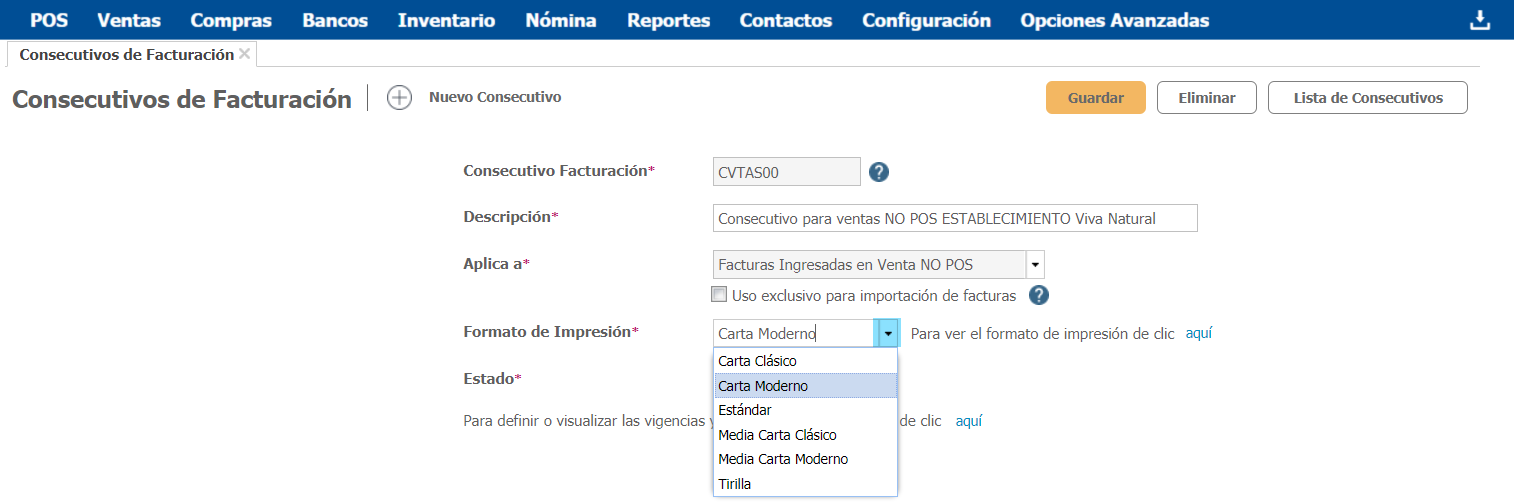Collapse the Formato de Impresión dropdown arrow
Image resolution: width=1514 pixels, height=502 pixels.
coord(887,333)
